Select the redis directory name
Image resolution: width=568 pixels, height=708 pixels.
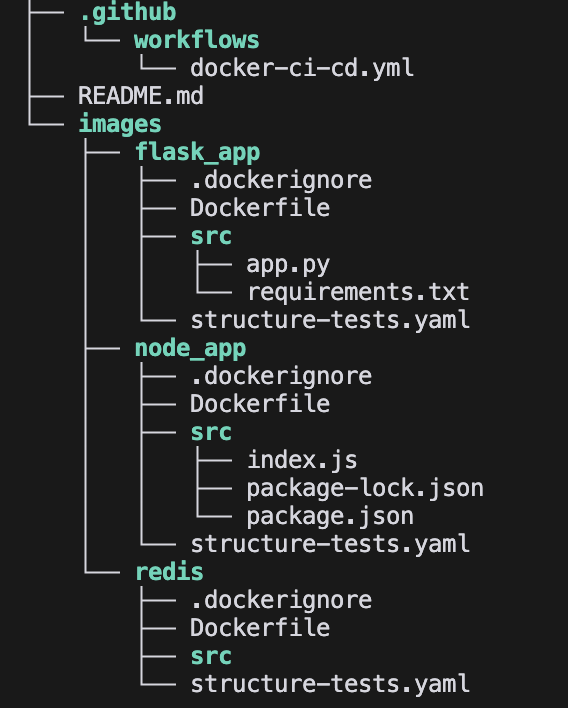170,572
